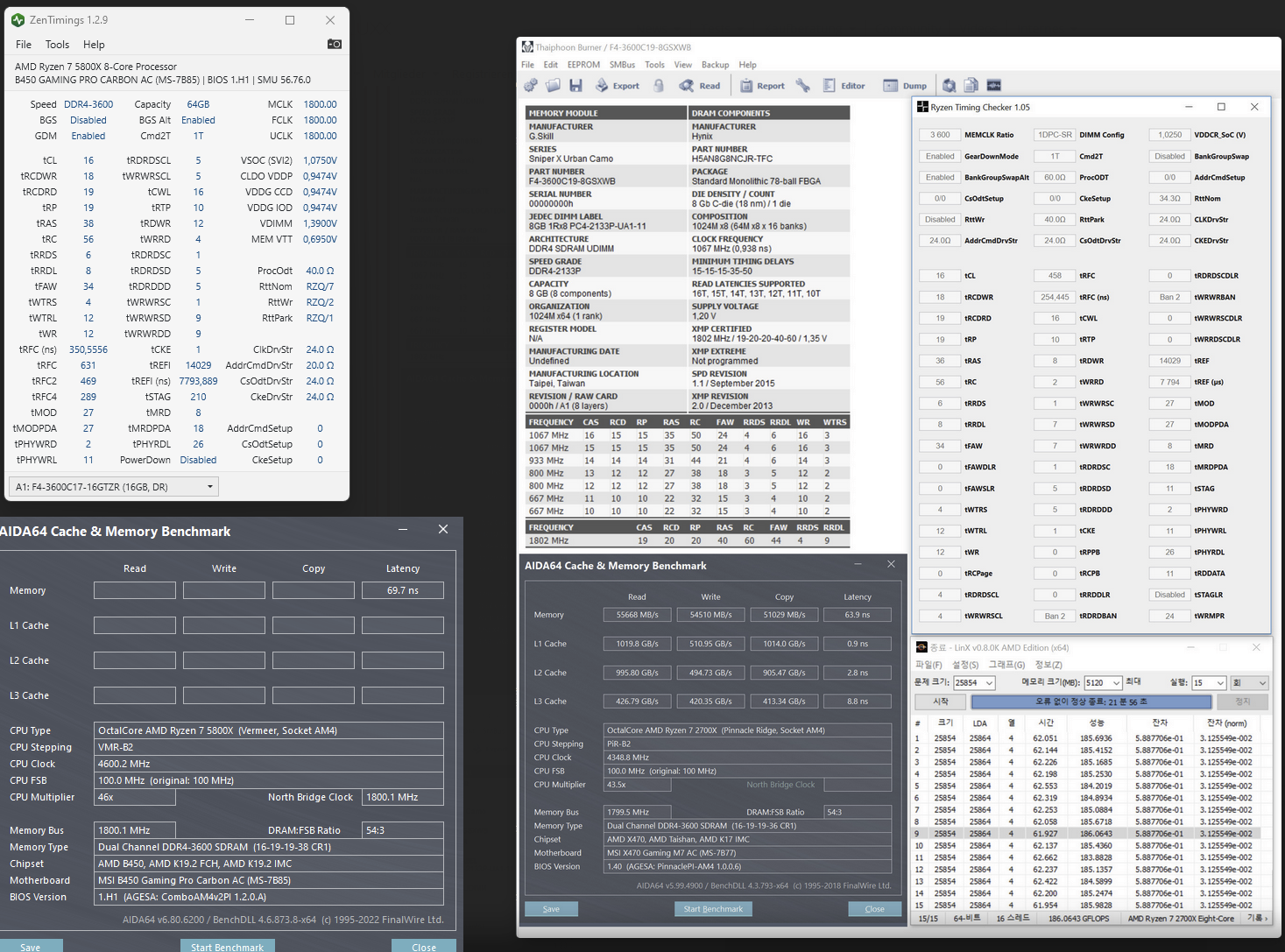1285x952 pixels.
Task: Close the right AIDA64 benchmark window
Action: (891, 564)
